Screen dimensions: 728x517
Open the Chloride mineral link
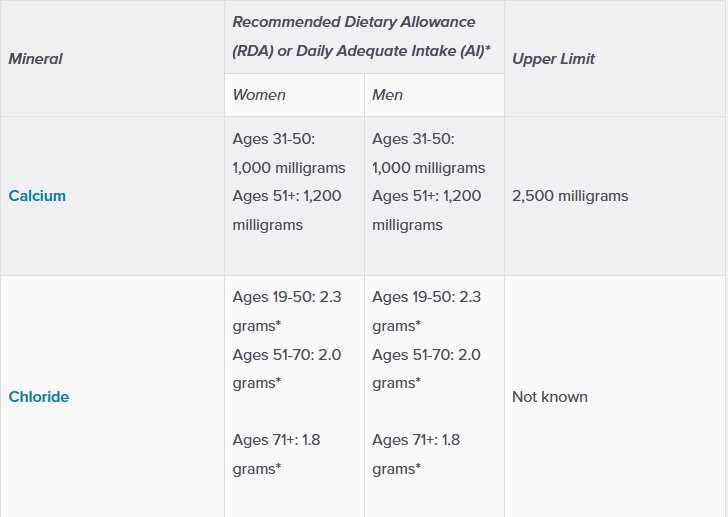tap(39, 397)
